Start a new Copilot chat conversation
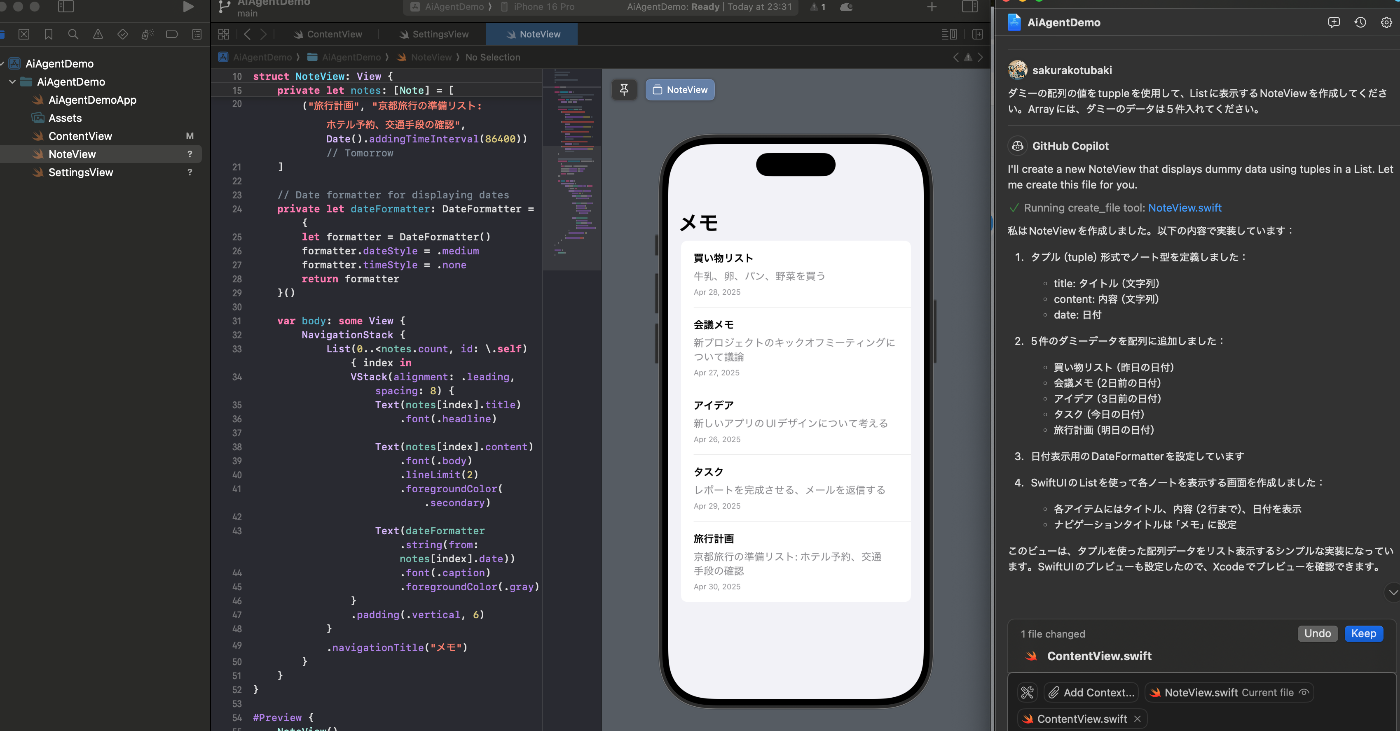The height and width of the screenshot is (731, 1400). (1334, 21)
